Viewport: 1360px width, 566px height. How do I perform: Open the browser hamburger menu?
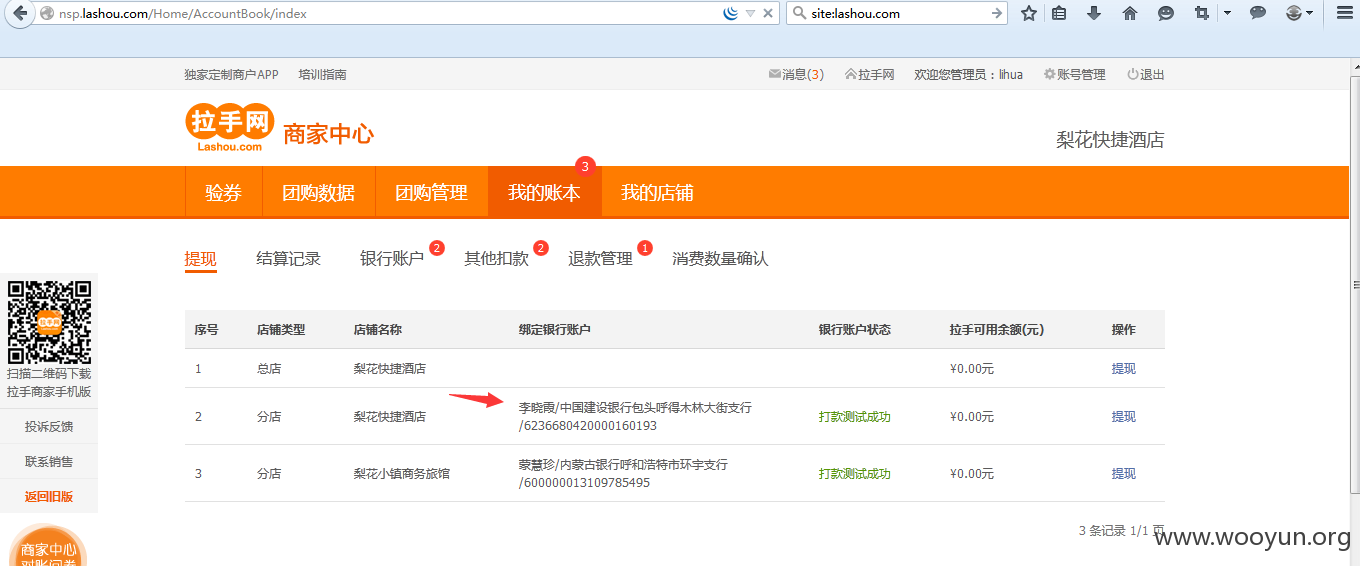1344,14
